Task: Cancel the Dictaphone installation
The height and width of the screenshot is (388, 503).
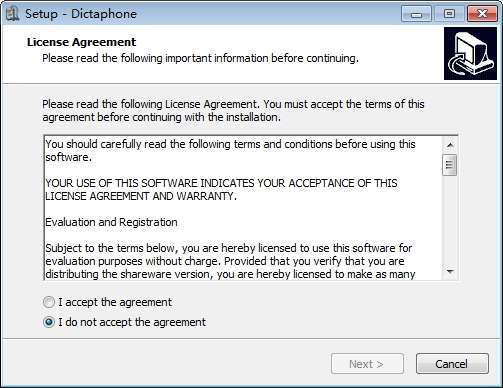Action: pyautogui.click(x=452, y=364)
